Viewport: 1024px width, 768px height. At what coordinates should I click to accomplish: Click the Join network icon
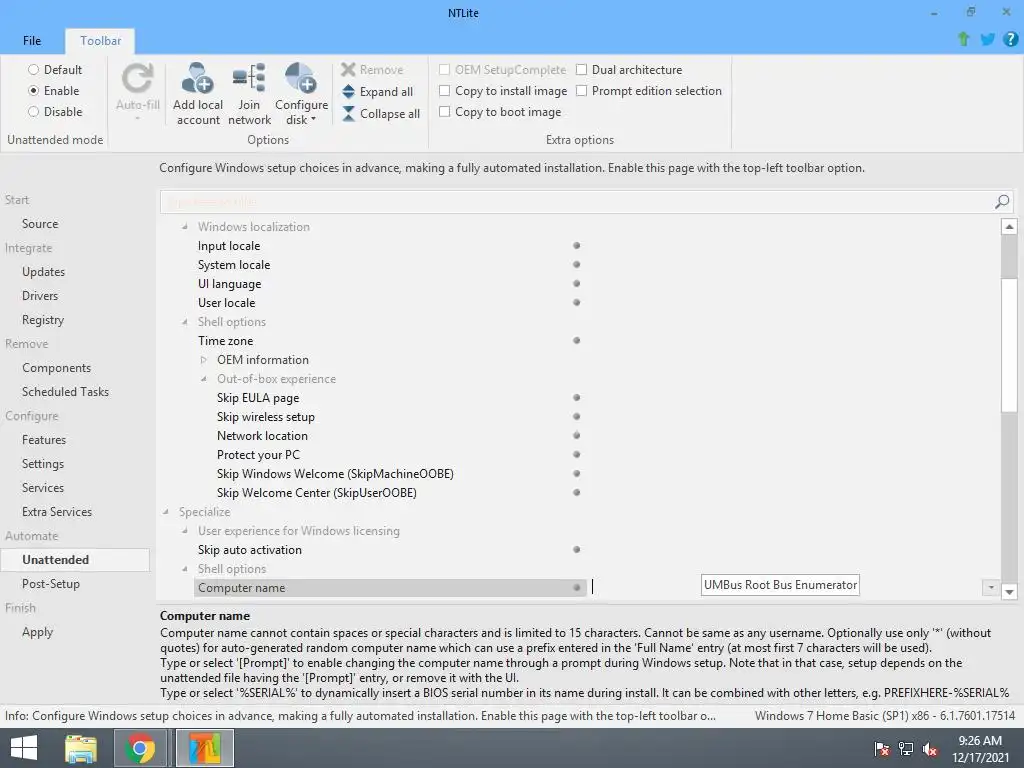tap(249, 78)
